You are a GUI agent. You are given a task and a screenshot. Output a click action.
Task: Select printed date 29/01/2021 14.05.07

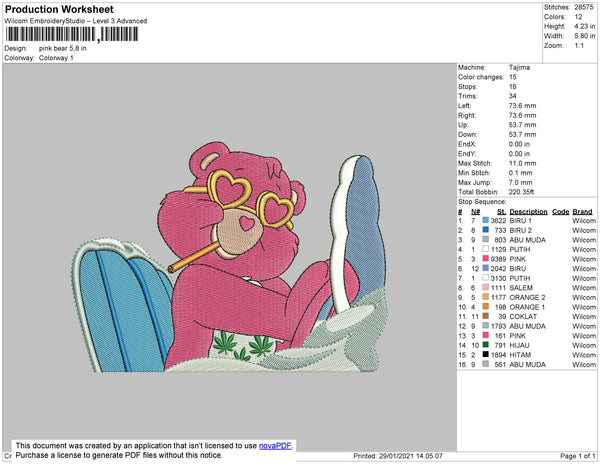pos(411,456)
